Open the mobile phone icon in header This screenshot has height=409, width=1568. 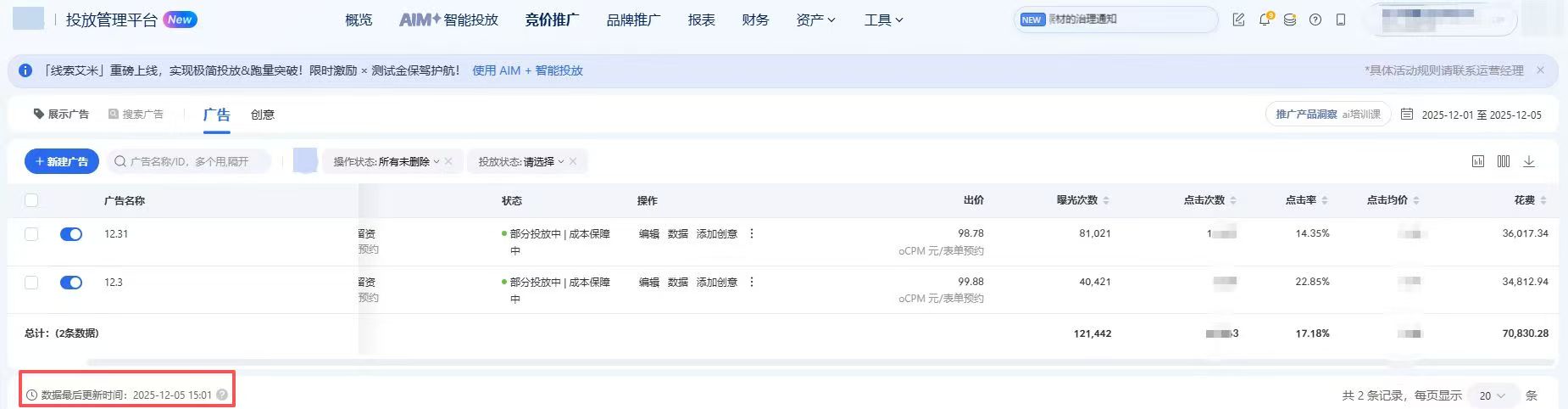[1340, 20]
